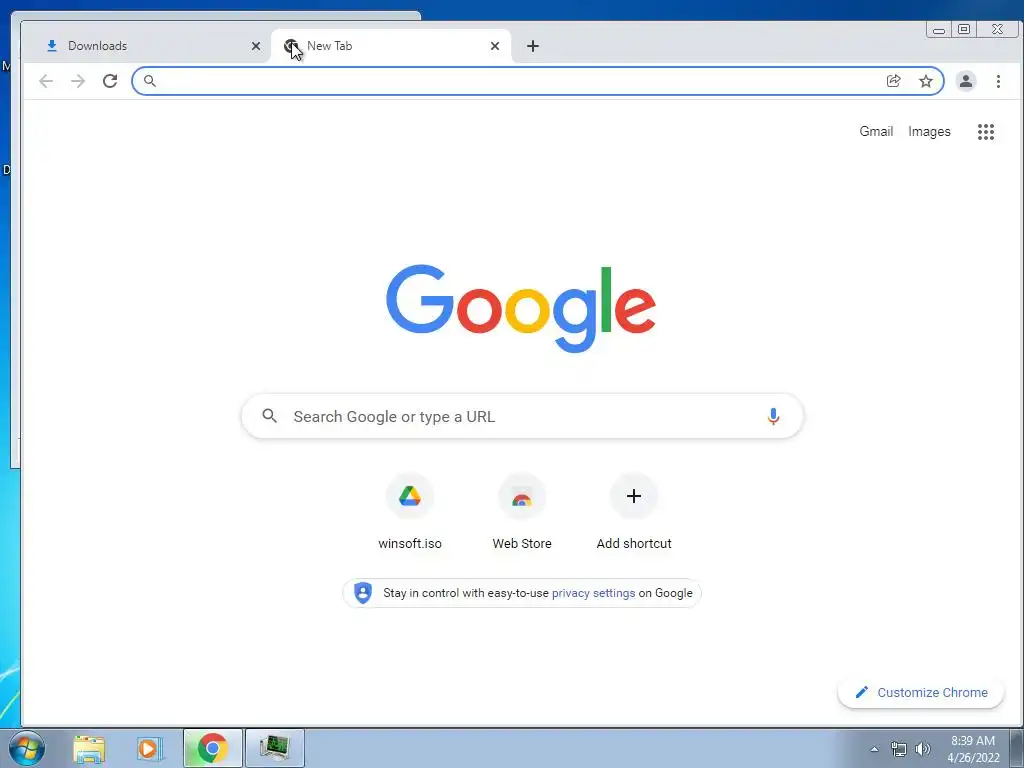The image size is (1024, 768).
Task: Follow the privacy settings link
Action: 593,593
